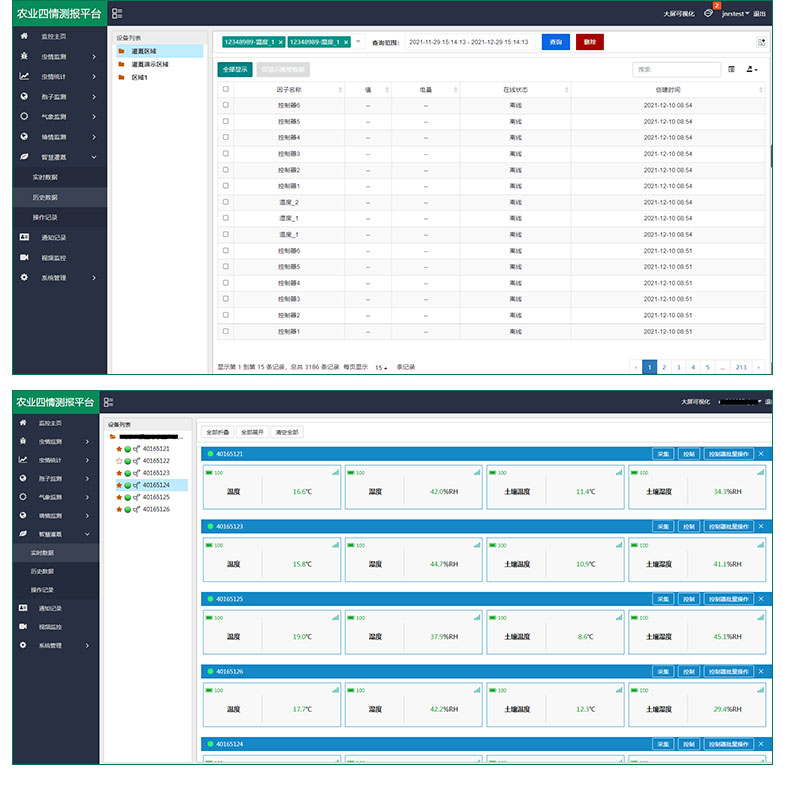Viewport: 790px width, 792px height.
Task: Click leaf icon for 智慧灌溉 in bottom sidebar
Action: click(x=23, y=533)
